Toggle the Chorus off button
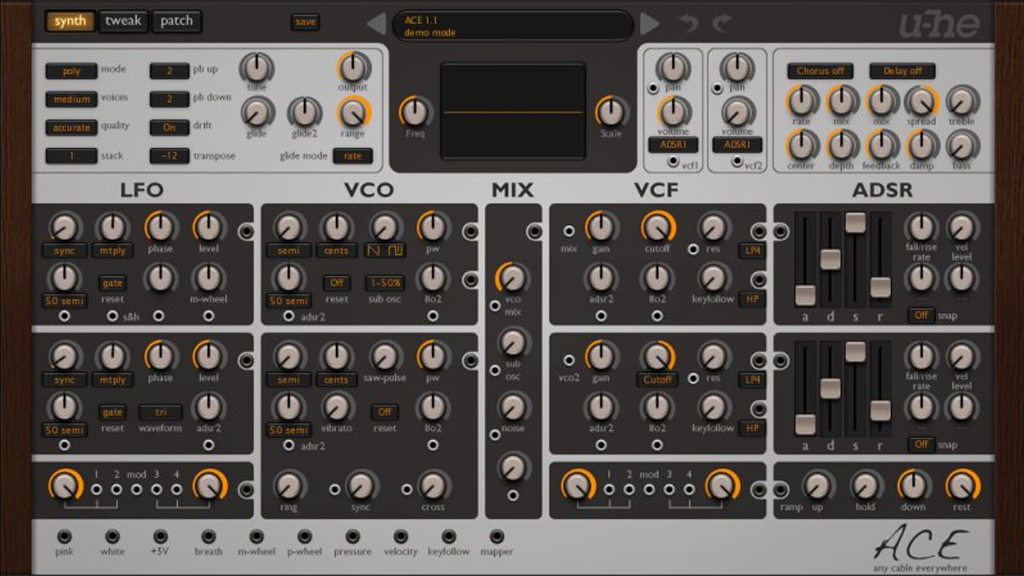The width and height of the screenshot is (1024, 576). pos(820,71)
